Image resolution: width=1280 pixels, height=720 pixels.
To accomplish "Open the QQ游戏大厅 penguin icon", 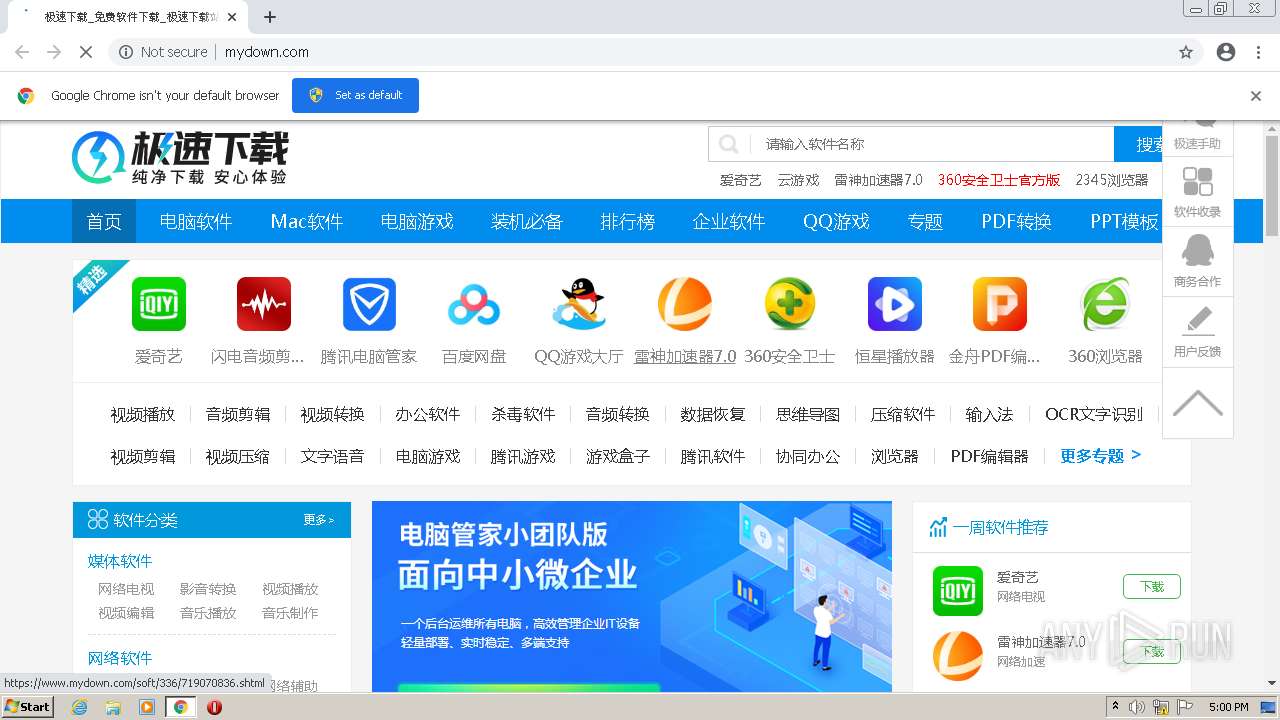I will (x=579, y=304).
